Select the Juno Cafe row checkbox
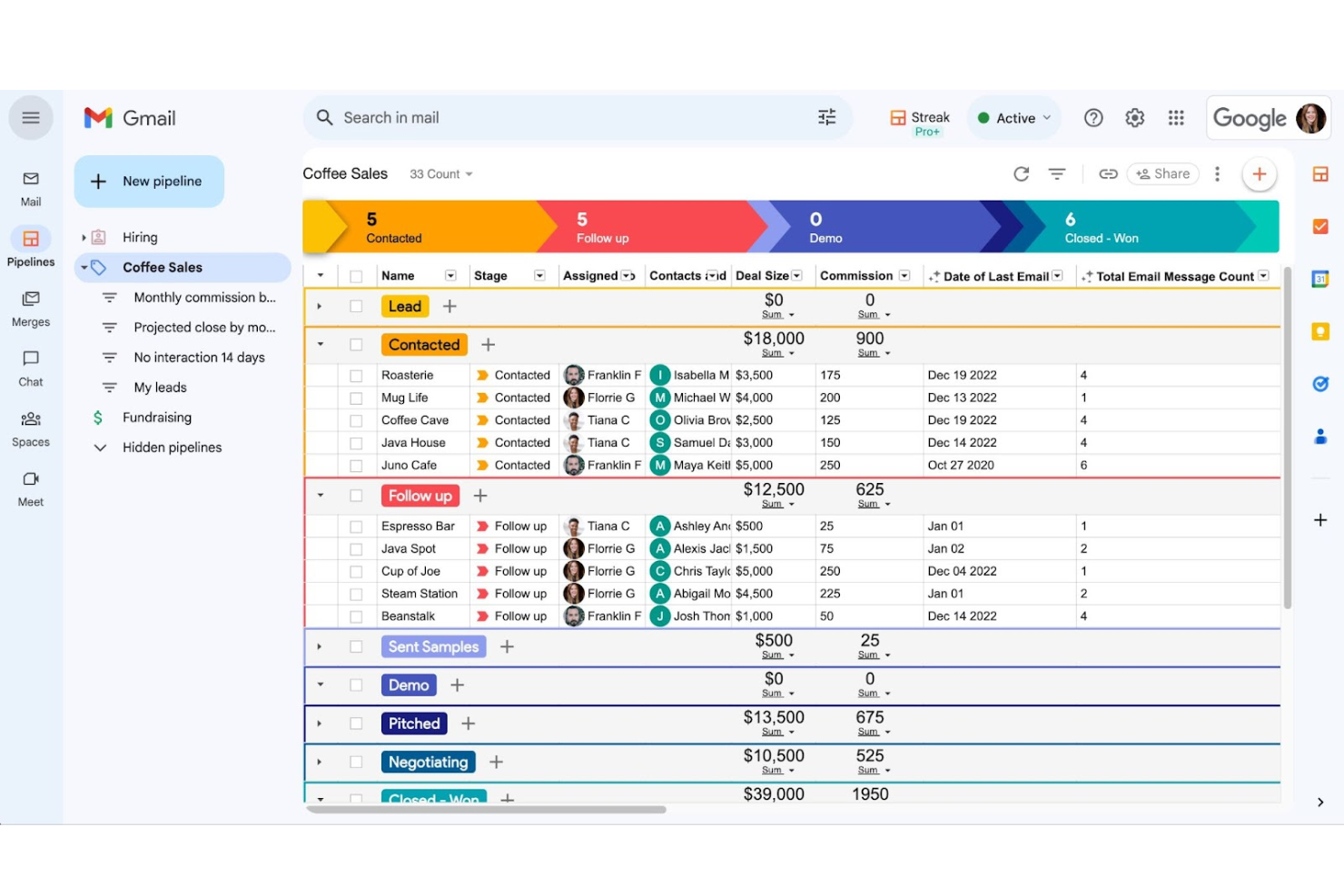 (356, 466)
